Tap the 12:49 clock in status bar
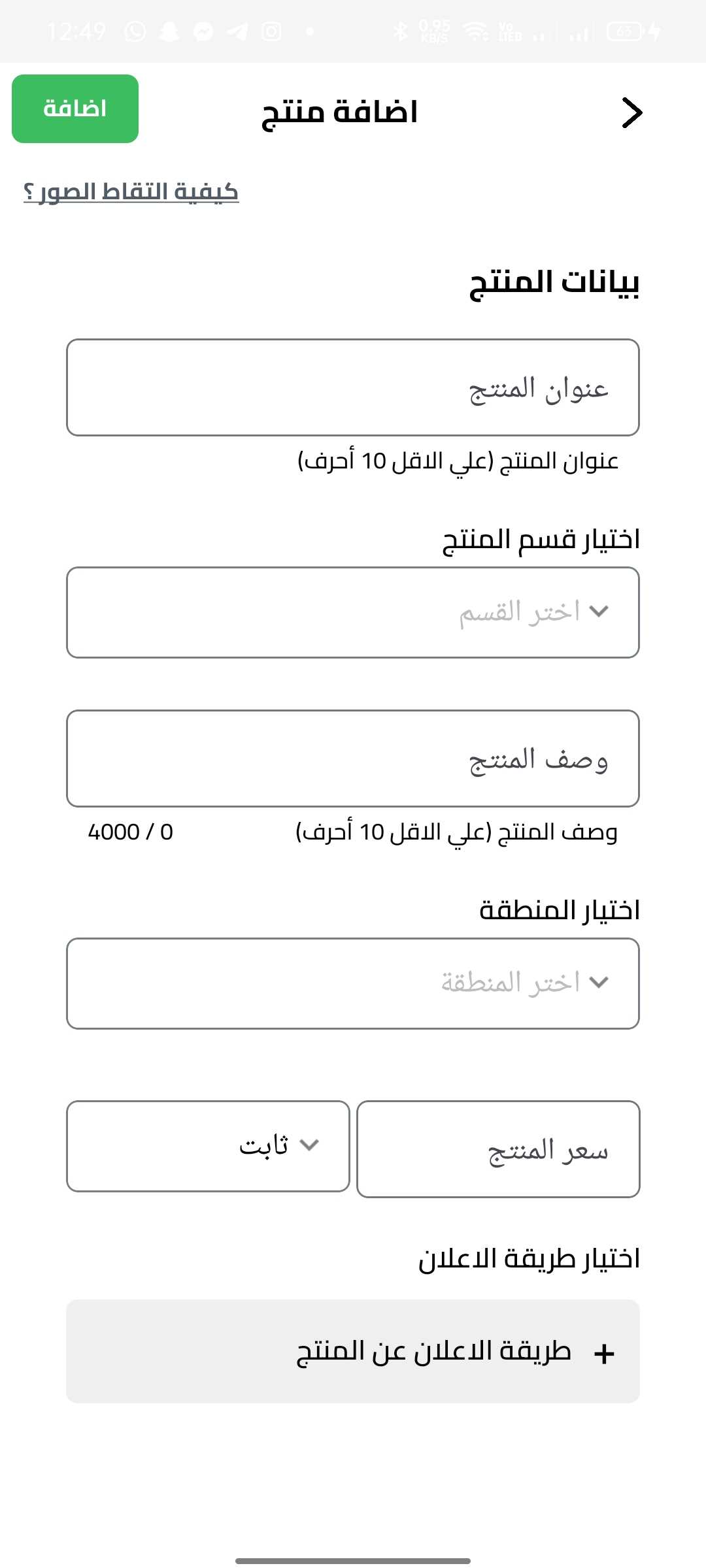The image size is (706, 1568). (x=76, y=31)
